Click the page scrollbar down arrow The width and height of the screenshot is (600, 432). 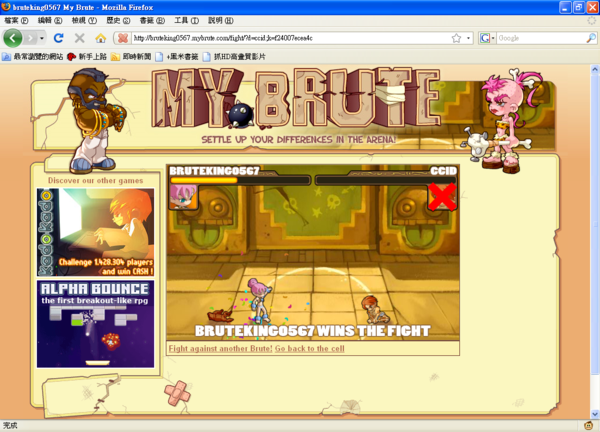(x=595, y=414)
